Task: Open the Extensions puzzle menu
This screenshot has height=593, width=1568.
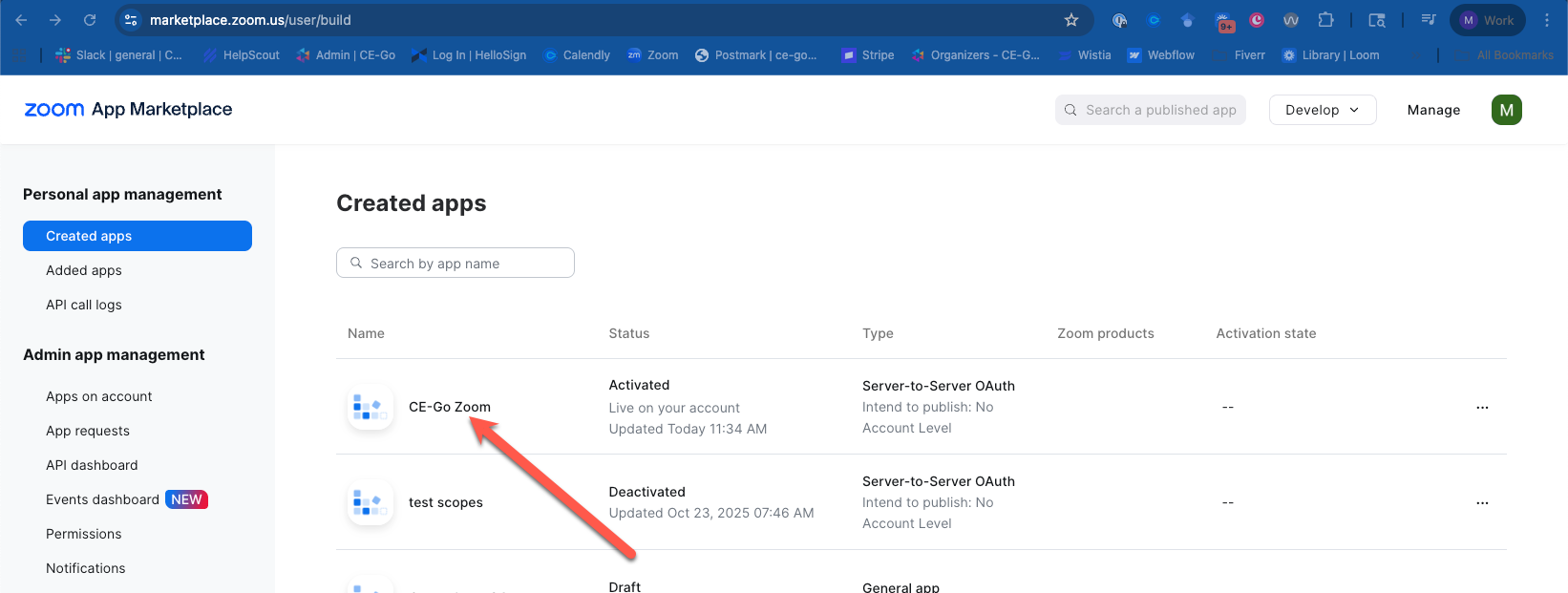Action: [x=1325, y=20]
